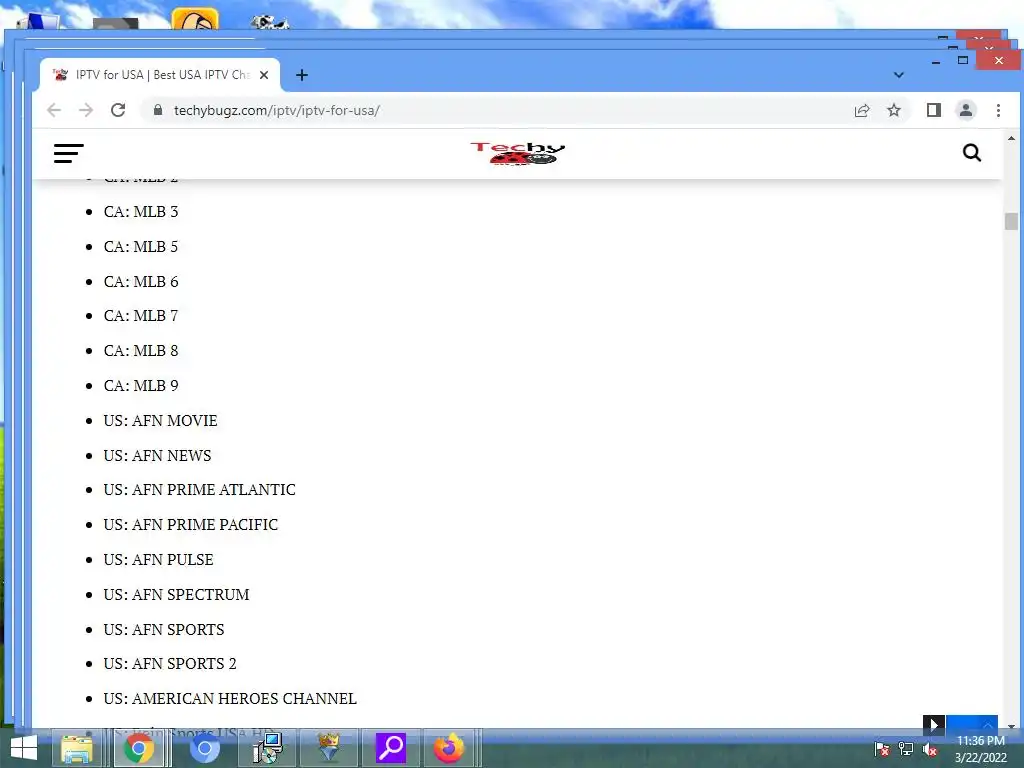The image size is (1024, 768).
Task: Expand the tab search dropdown chevron
Action: (899, 75)
